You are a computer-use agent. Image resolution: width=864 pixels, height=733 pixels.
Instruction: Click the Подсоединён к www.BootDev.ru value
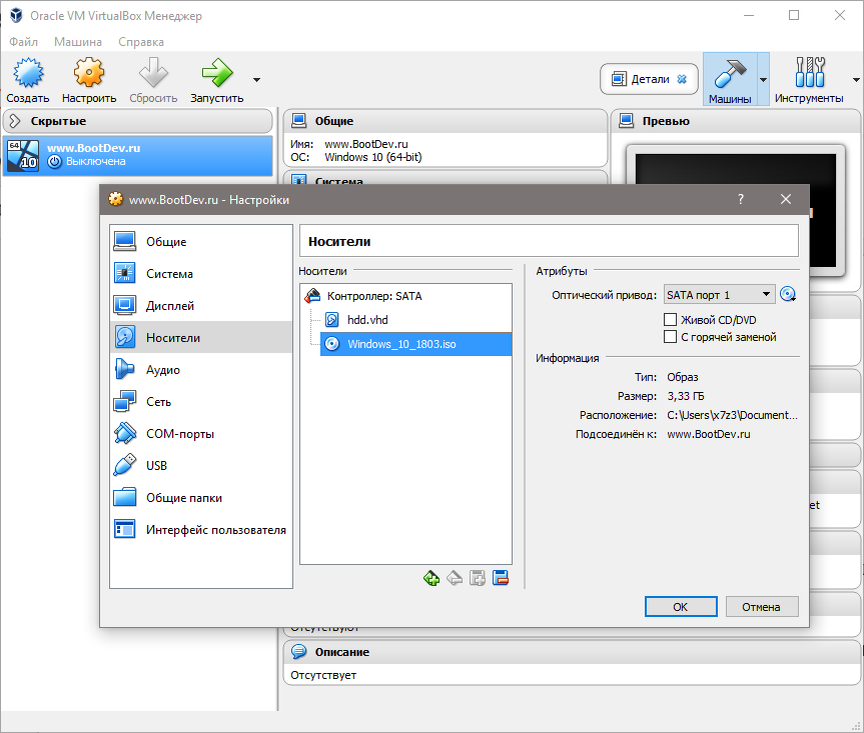tap(709, 434)
